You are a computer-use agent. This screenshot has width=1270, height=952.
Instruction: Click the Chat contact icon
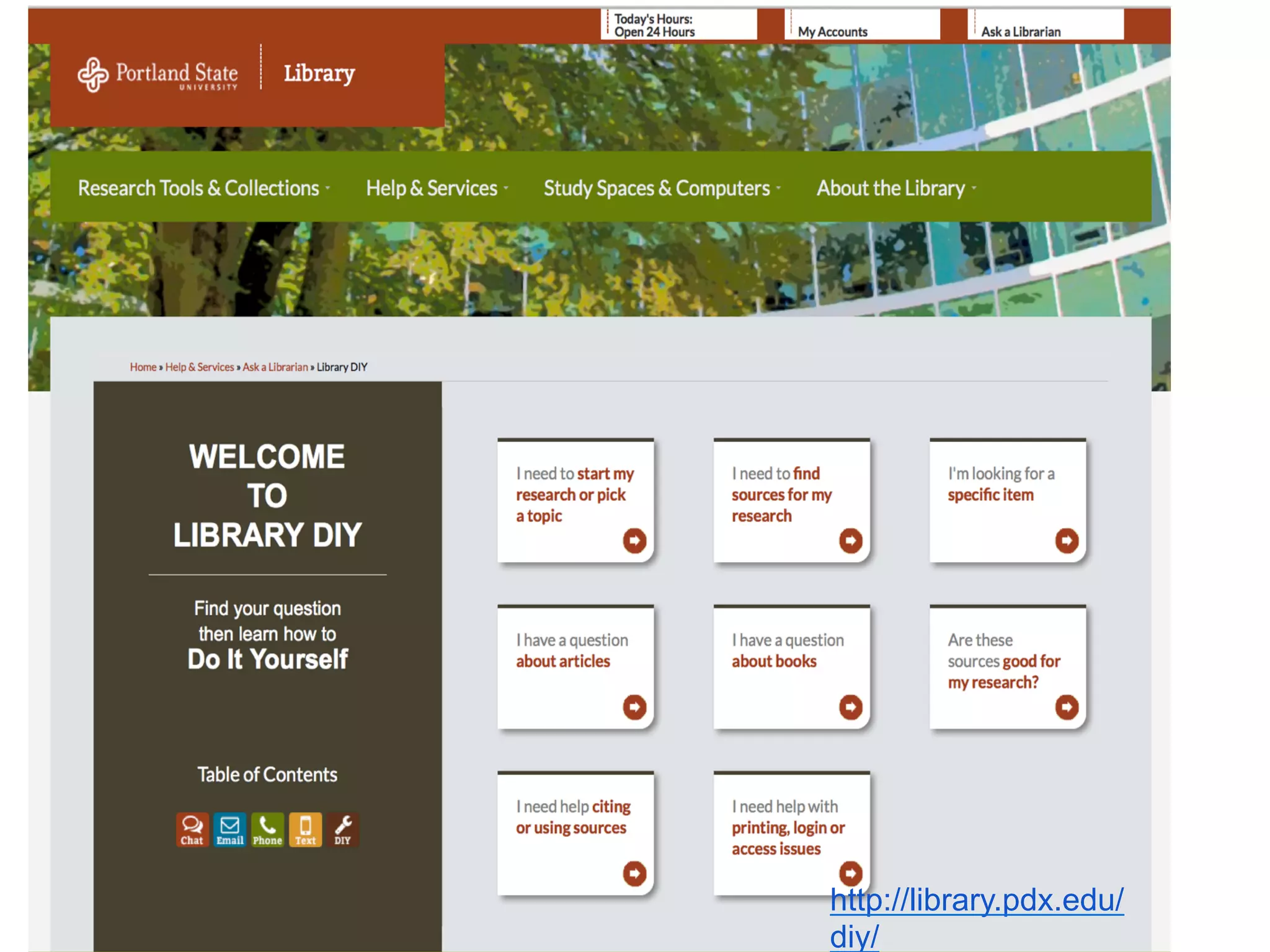click(192, 829)
